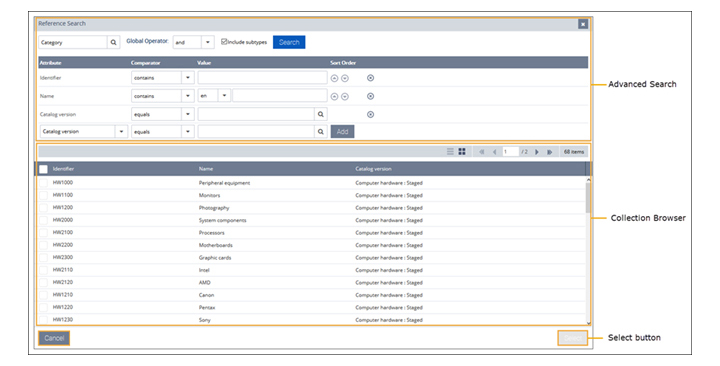720x366 pixels.
Task: Click the HW2110 identifier cell
Action: click(62, 270)
